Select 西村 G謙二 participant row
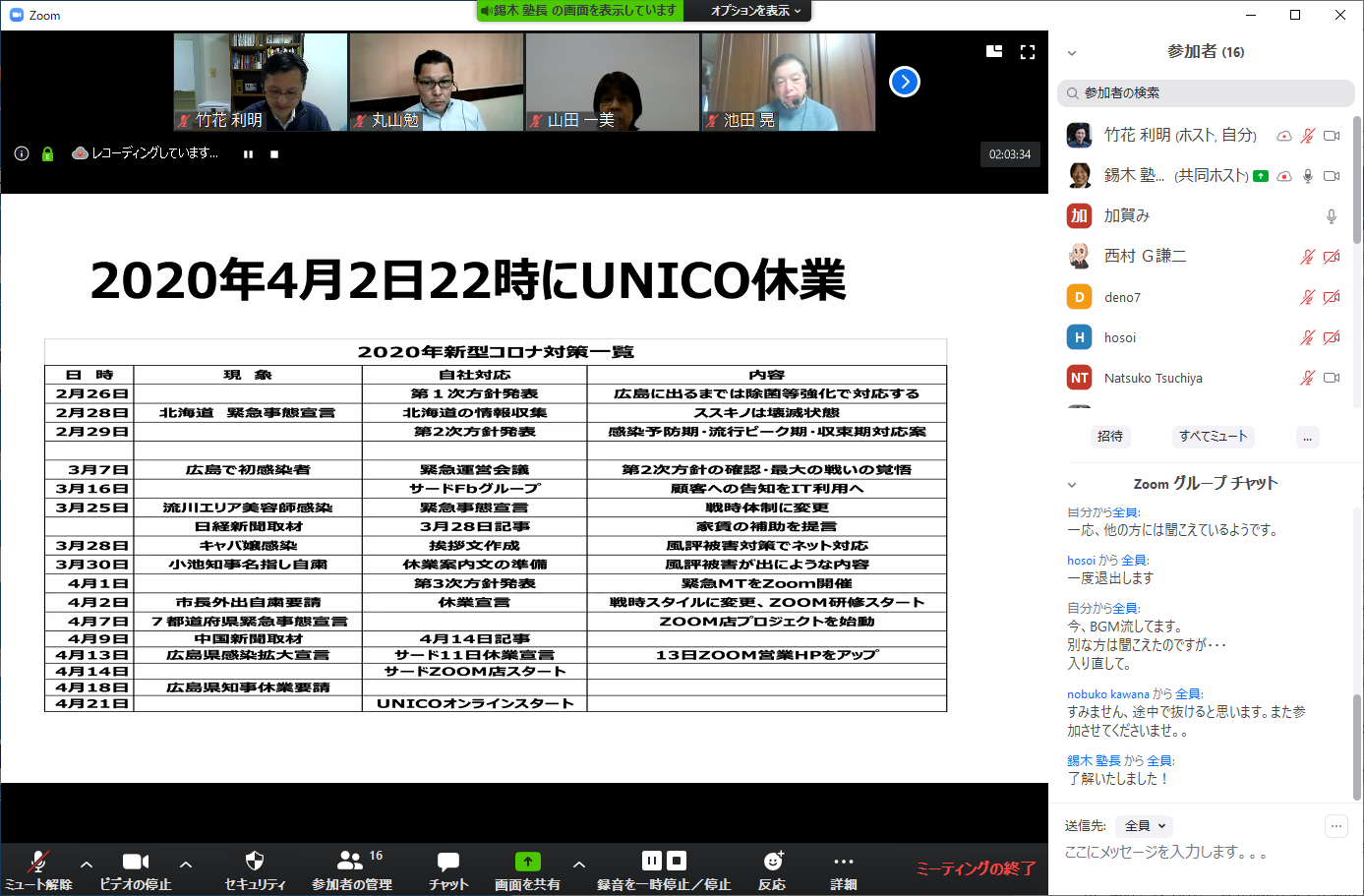 coord(1206,257)
